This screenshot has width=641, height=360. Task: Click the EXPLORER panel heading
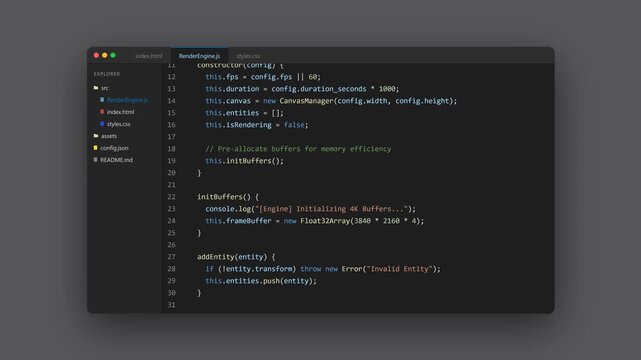107,74
